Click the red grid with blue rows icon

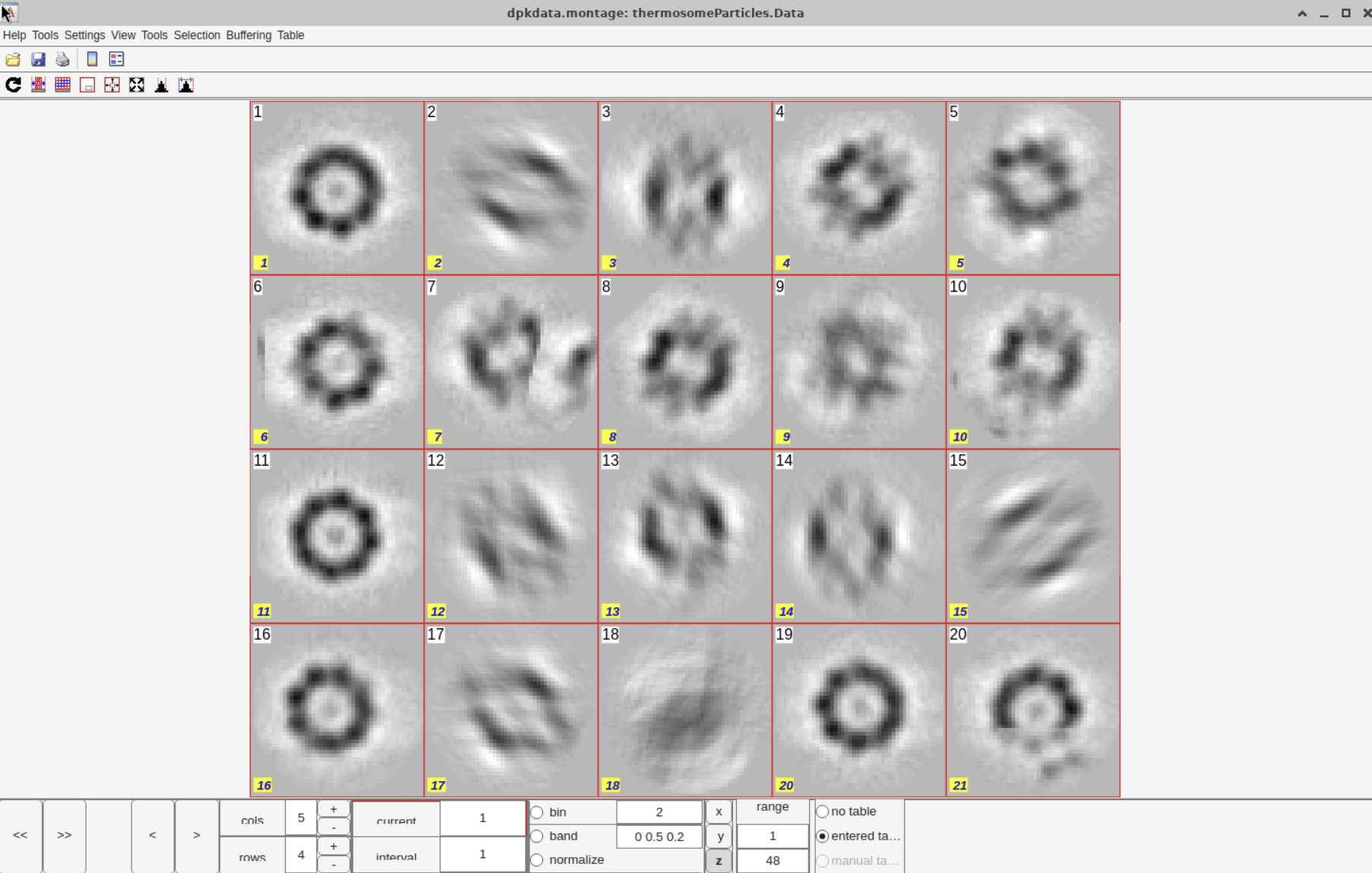(x=62, y=85)
